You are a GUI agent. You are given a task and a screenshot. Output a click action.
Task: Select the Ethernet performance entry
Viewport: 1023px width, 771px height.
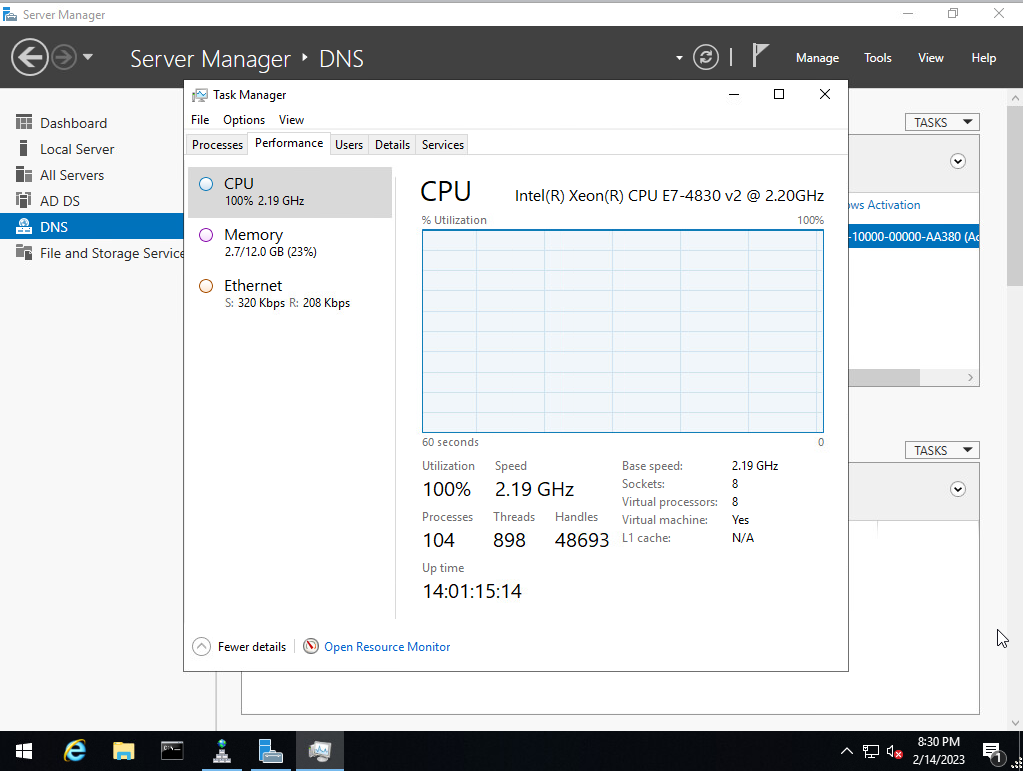290,294
